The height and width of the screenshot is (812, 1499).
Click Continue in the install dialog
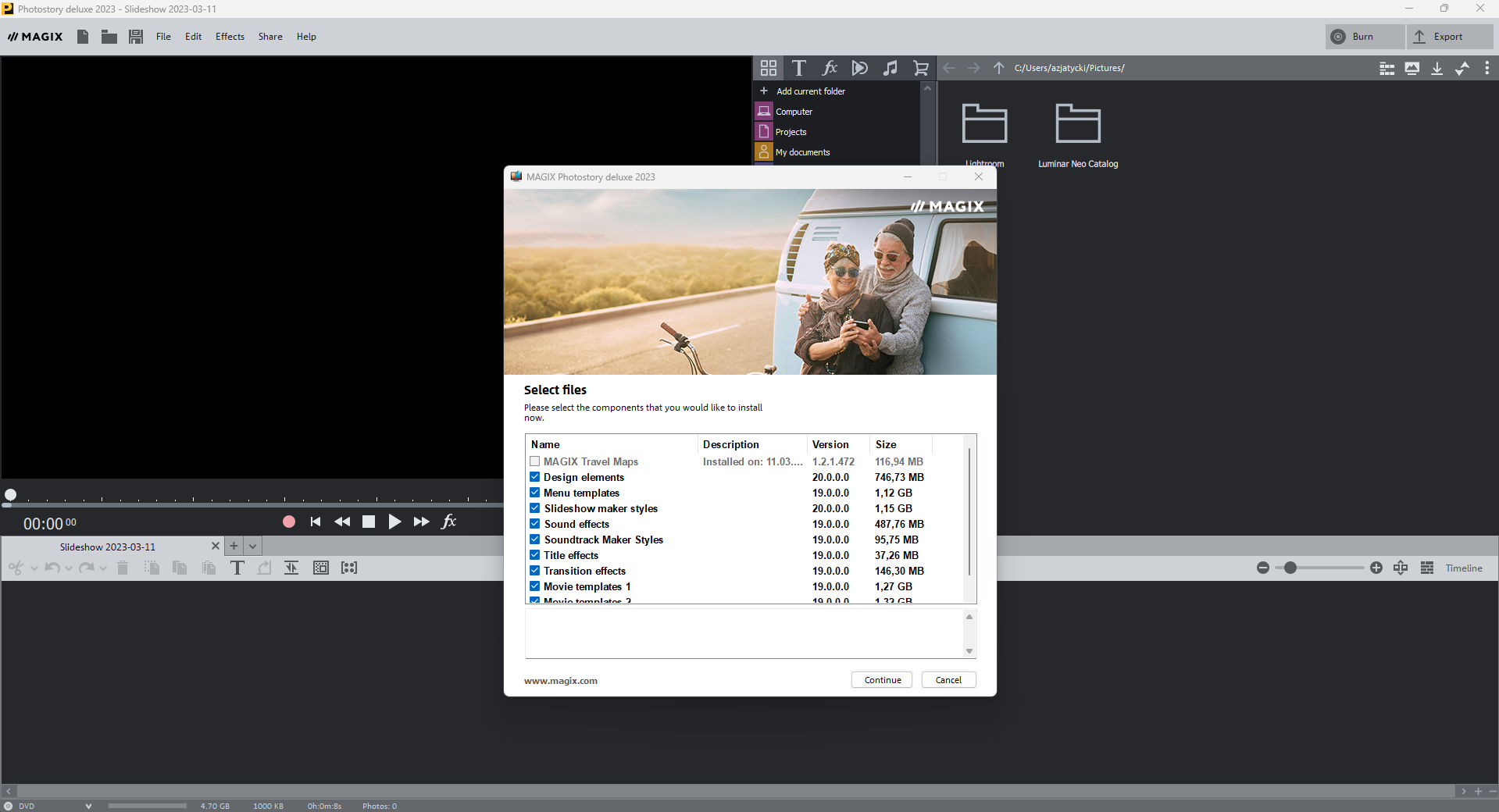click(x=883, y=680)
